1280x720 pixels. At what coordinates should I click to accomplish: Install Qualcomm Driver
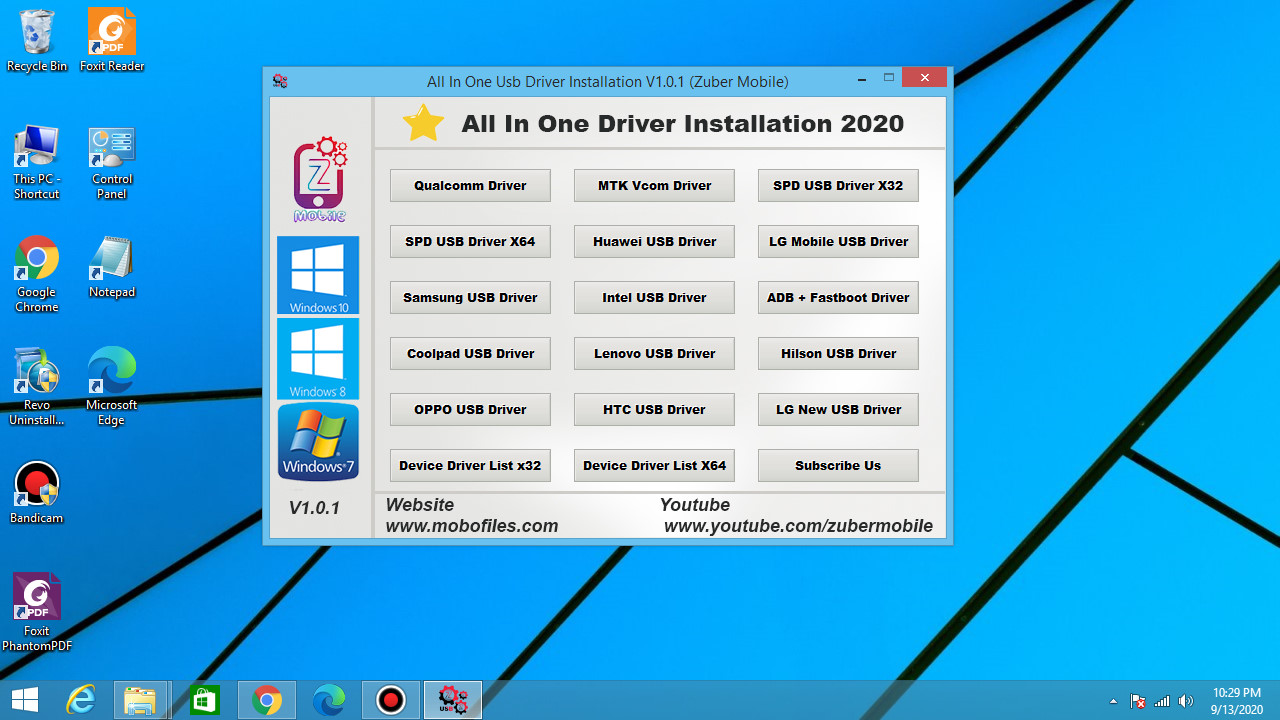point(470,185)
